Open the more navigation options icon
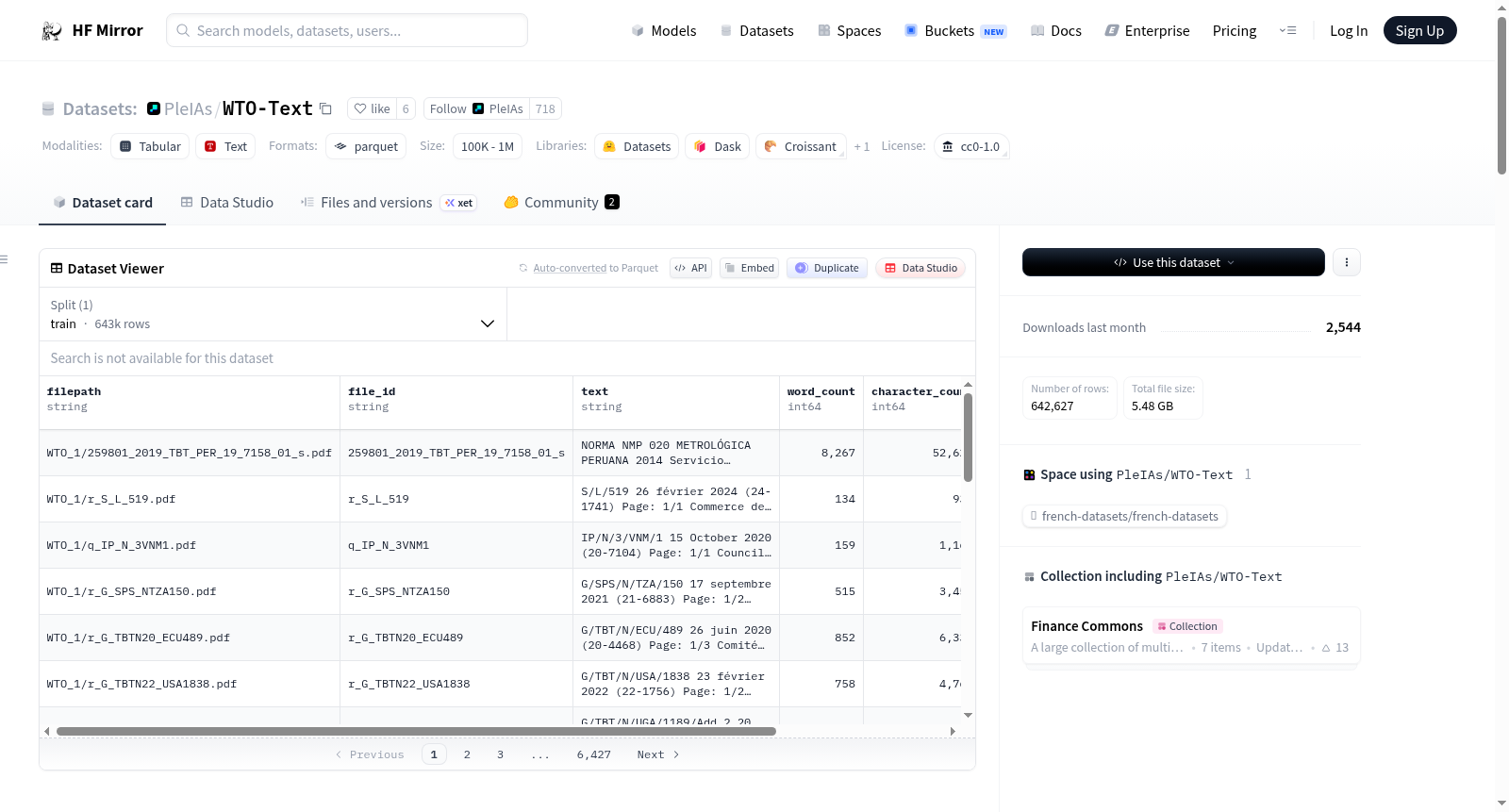The height and width of the screenshot is (812, 1509). [x=1287, y=30]
